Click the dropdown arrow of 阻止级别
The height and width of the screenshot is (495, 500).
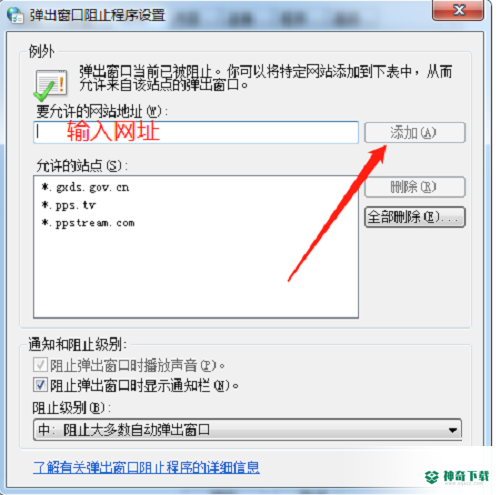[453, 430]
